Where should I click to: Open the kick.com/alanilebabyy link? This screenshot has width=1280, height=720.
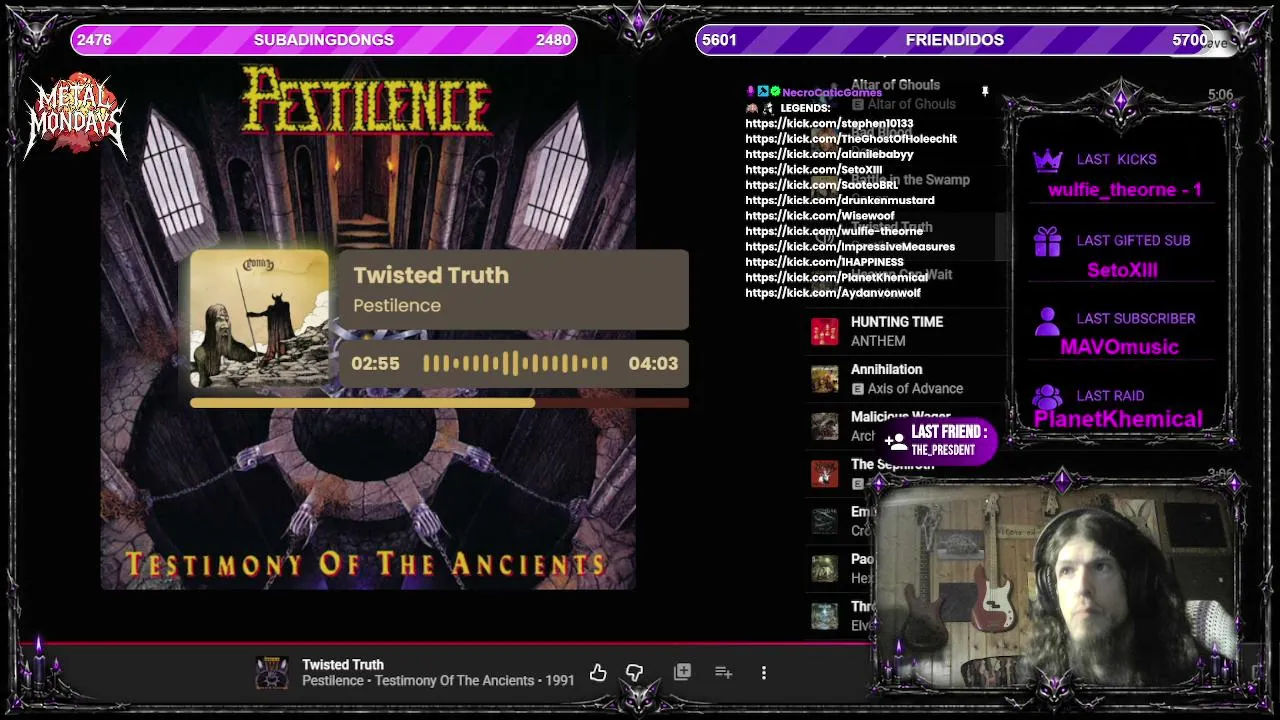829,154
